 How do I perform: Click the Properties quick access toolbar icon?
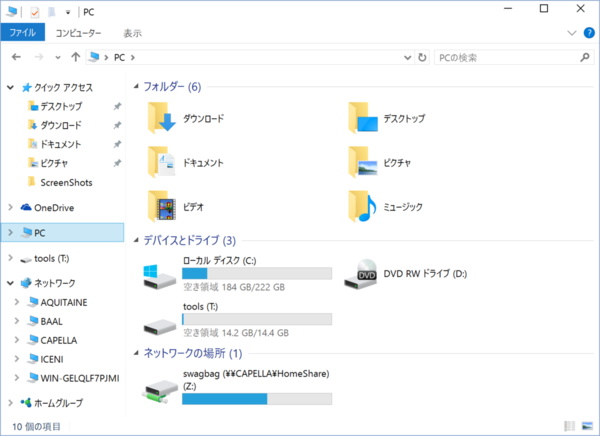[35, 12]
